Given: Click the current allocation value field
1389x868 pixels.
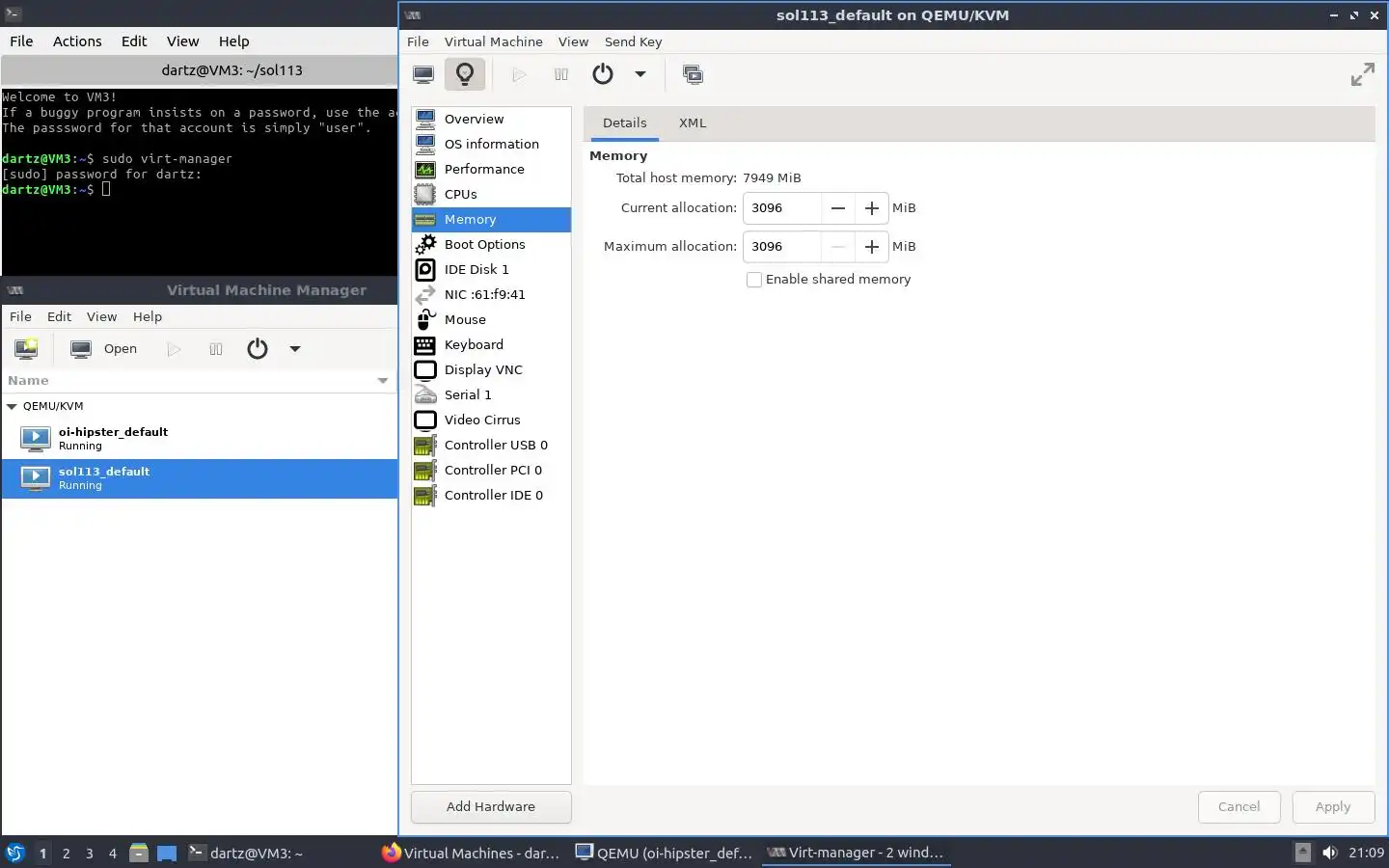Looking at the screenshot, I should (x=782, y=208).
